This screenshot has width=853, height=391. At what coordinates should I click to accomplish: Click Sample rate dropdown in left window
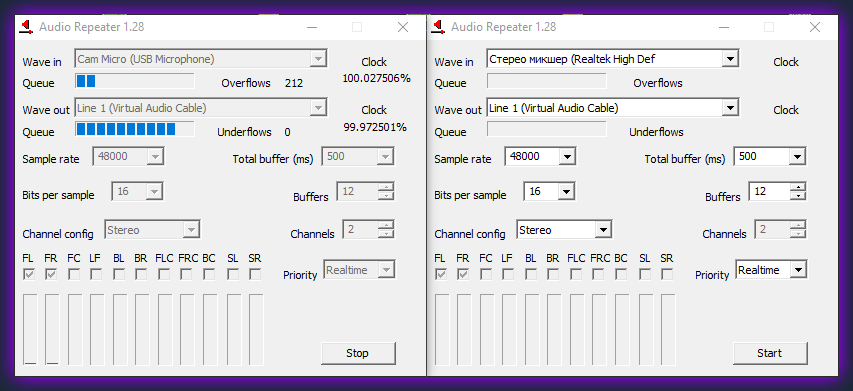(128, 157)
